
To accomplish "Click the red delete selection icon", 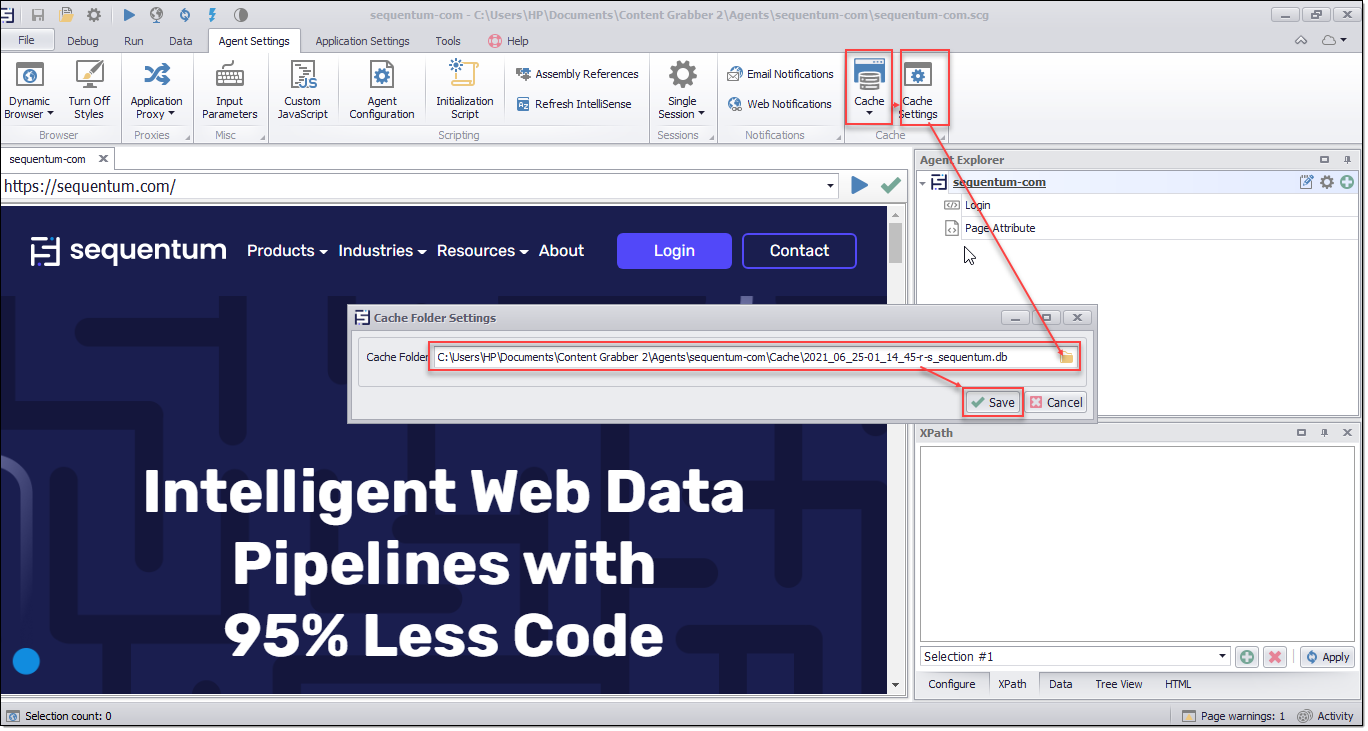I will pos(1274,657).
